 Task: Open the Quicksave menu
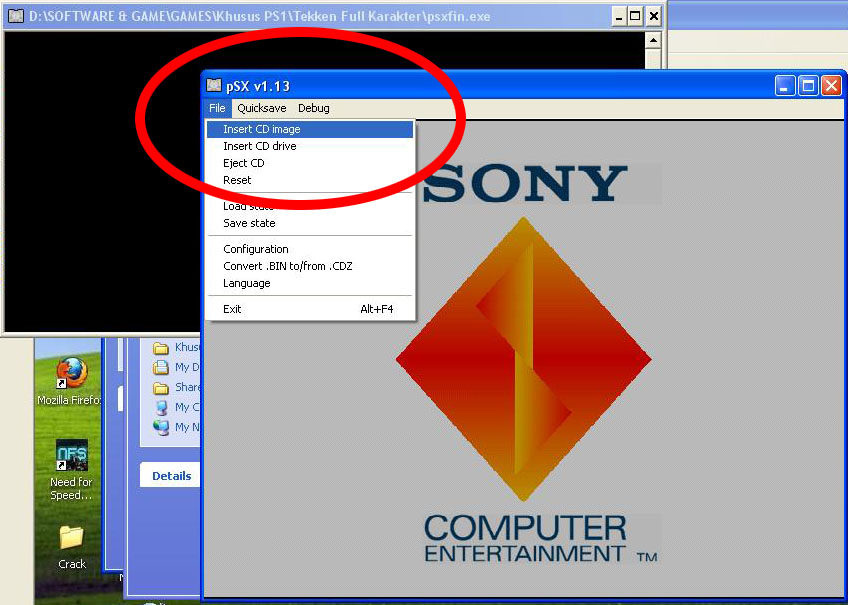[262, 108]
